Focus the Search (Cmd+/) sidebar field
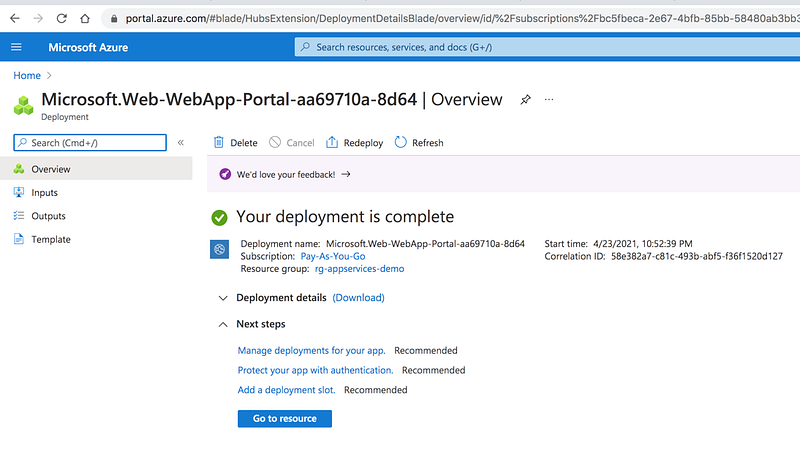Screen dimensions: 800x462 coord(90,143)
